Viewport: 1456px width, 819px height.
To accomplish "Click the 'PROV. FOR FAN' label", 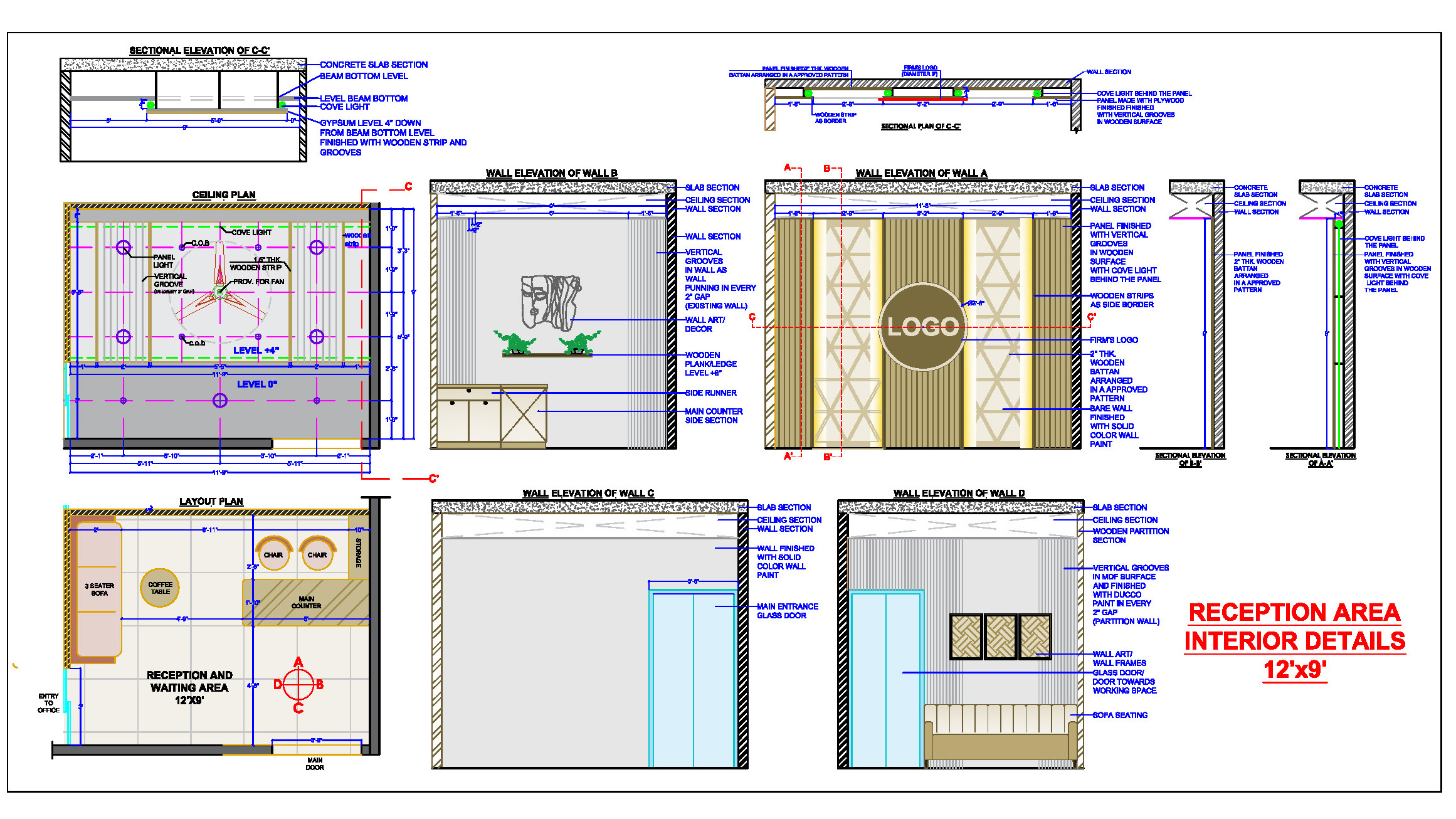I will click(x=258, y=282).
